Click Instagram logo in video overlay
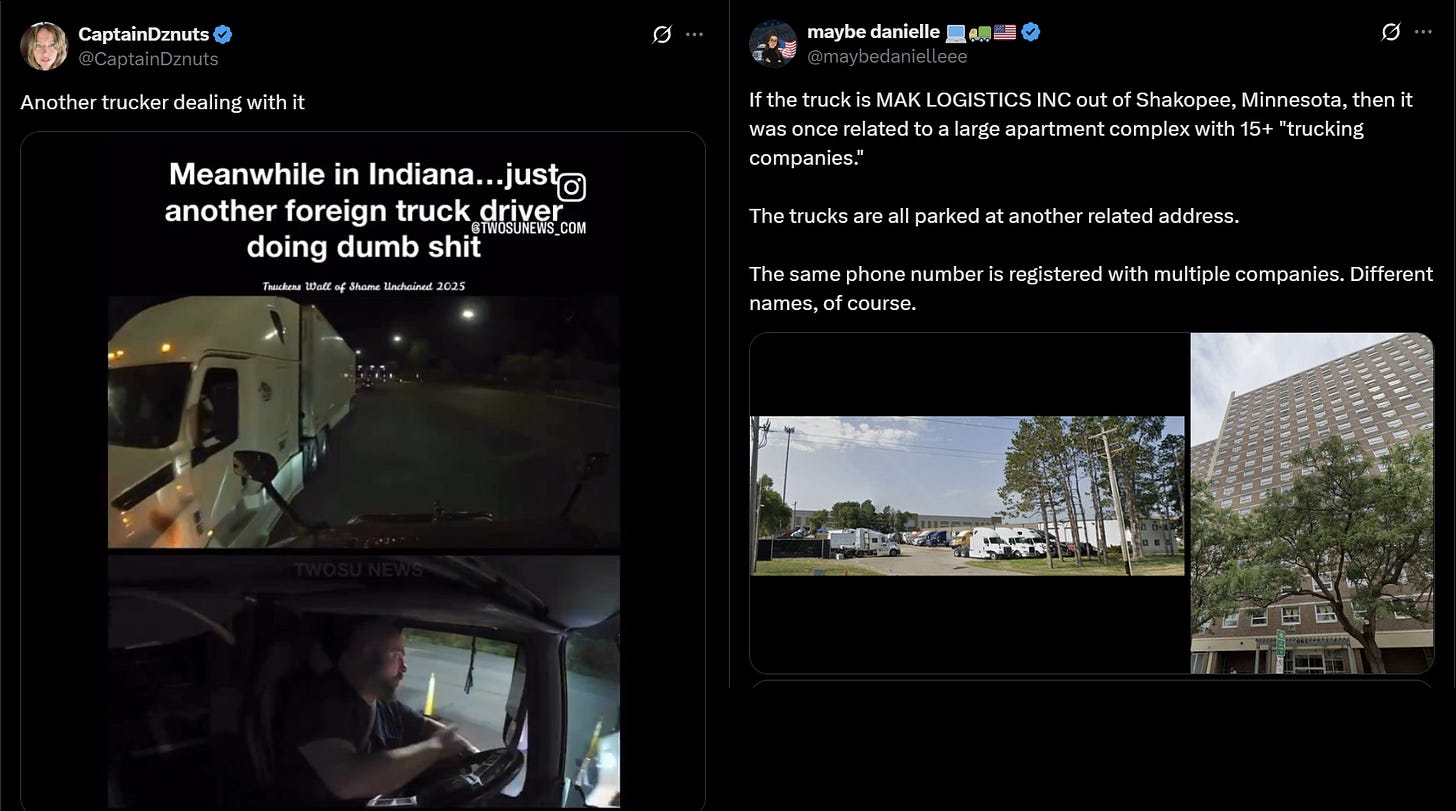Image resolution: width=1456 pixels, height=811 pixels. (x=572, y=187)
